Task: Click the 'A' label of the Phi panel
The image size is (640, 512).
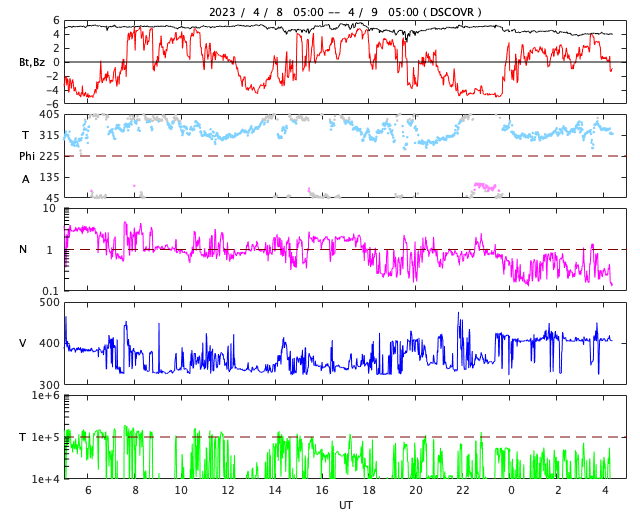Action: pyautogui.click(x=25, y=179)
